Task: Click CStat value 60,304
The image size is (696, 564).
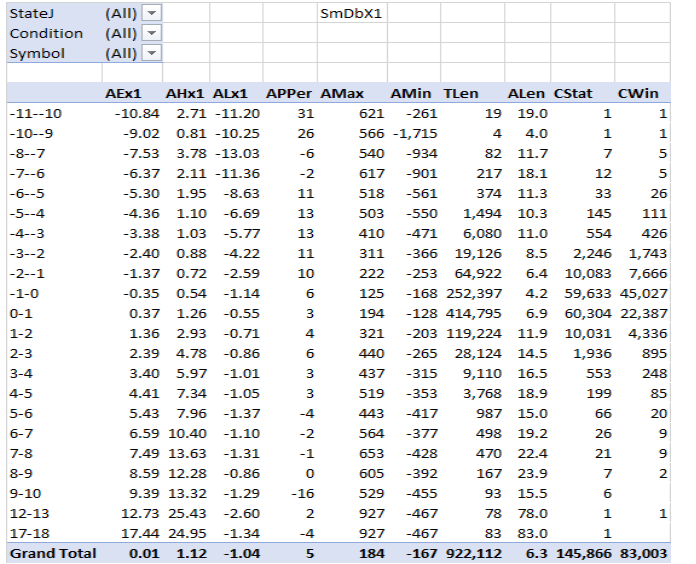Action: coord(588,314)
